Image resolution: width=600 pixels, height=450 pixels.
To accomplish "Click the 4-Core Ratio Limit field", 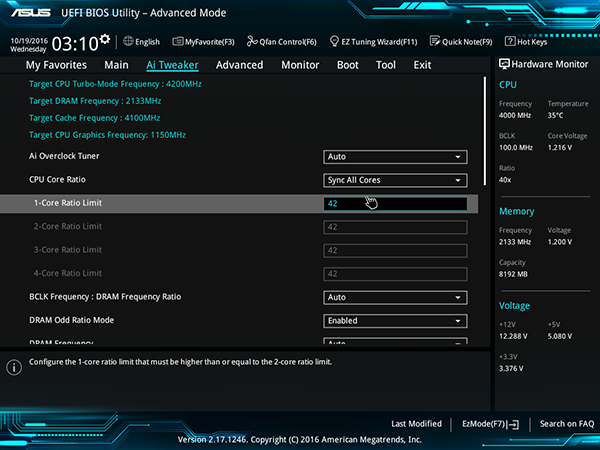I will pos(395,274).
